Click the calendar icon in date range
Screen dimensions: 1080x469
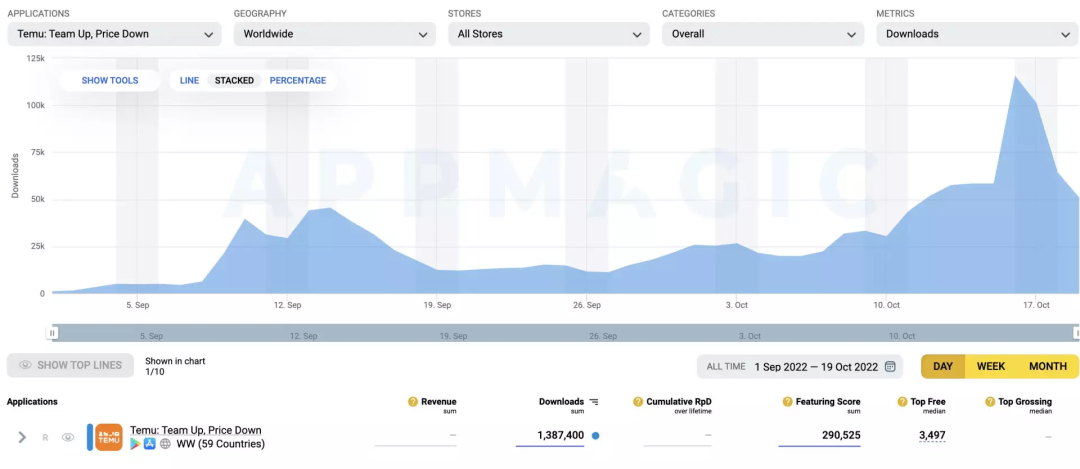point(890,367)
